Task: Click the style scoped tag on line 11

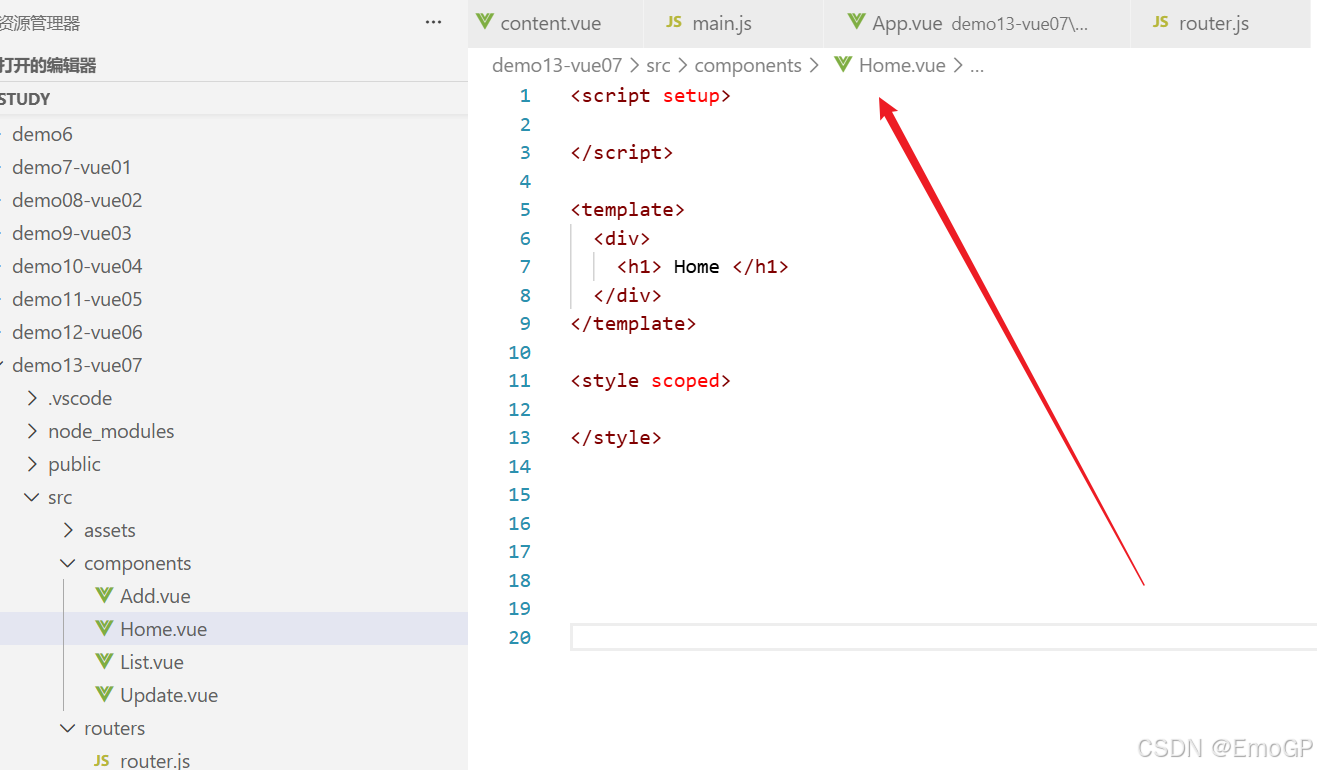Action: pyautogui.click(x=651, y=381)
